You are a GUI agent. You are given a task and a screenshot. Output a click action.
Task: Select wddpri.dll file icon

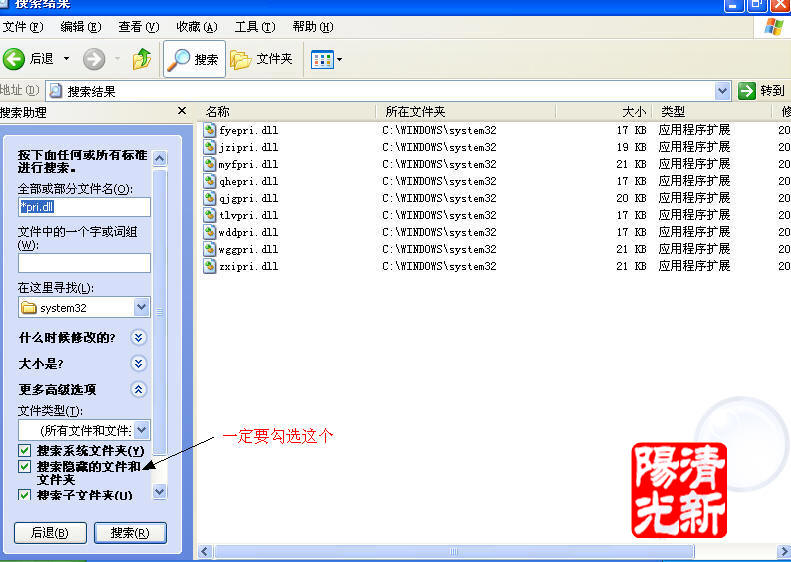[209, 232]
